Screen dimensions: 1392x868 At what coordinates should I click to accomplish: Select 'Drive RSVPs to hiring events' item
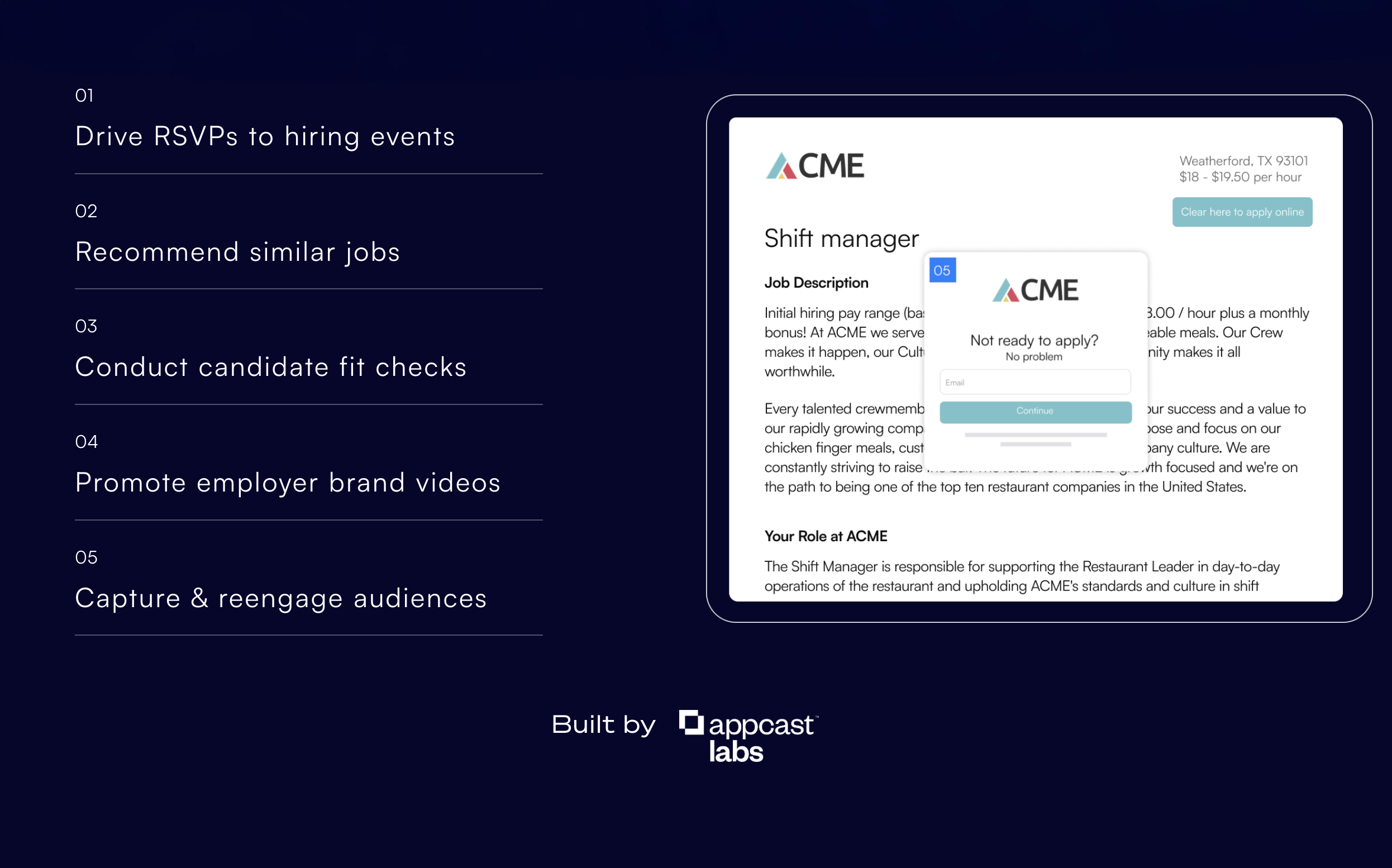coord(265,137)
